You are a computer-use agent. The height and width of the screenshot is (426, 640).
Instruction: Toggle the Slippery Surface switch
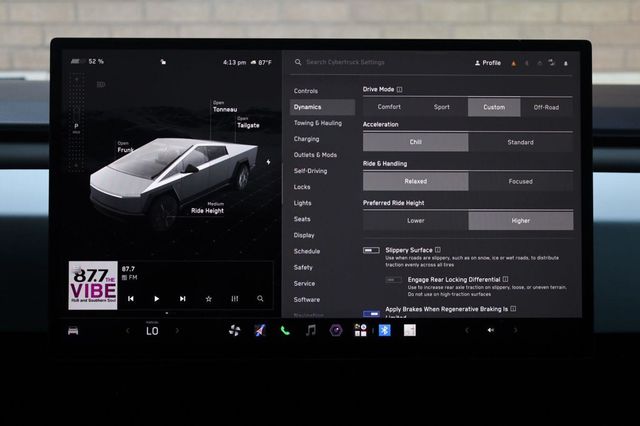point(371,250)
